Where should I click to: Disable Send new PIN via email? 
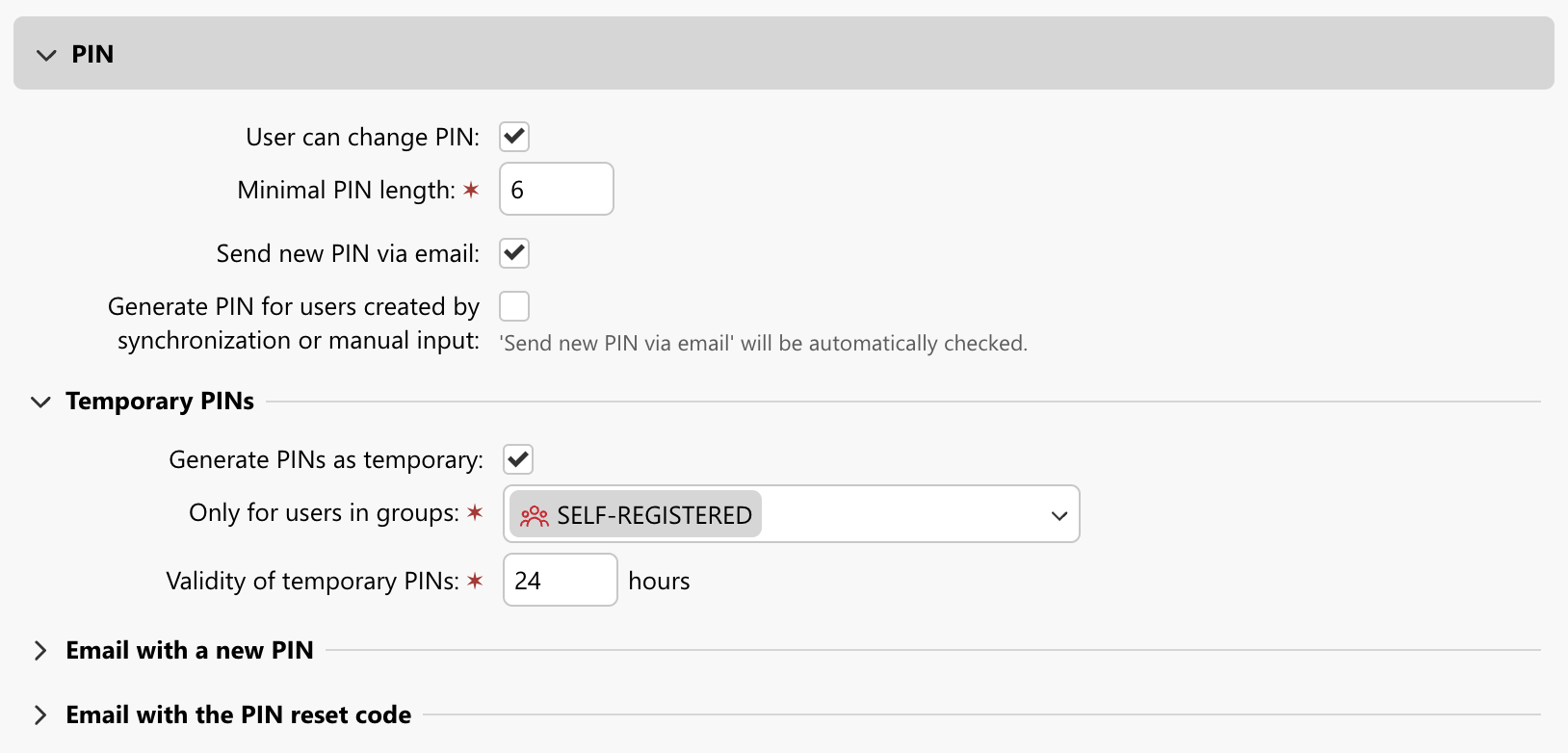point(514,253)
